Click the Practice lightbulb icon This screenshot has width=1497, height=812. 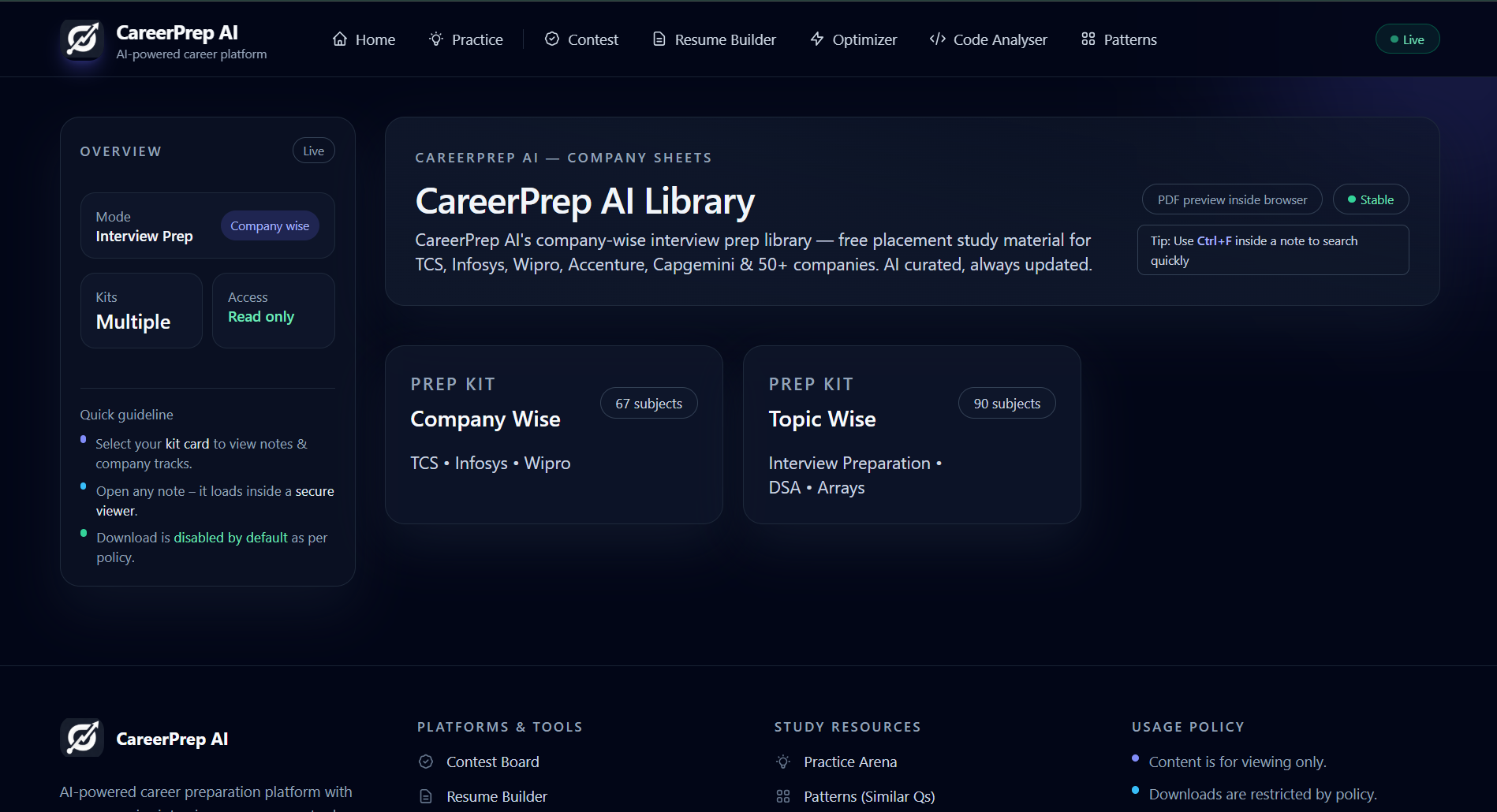pyautogui.click(x=436, y=39)
